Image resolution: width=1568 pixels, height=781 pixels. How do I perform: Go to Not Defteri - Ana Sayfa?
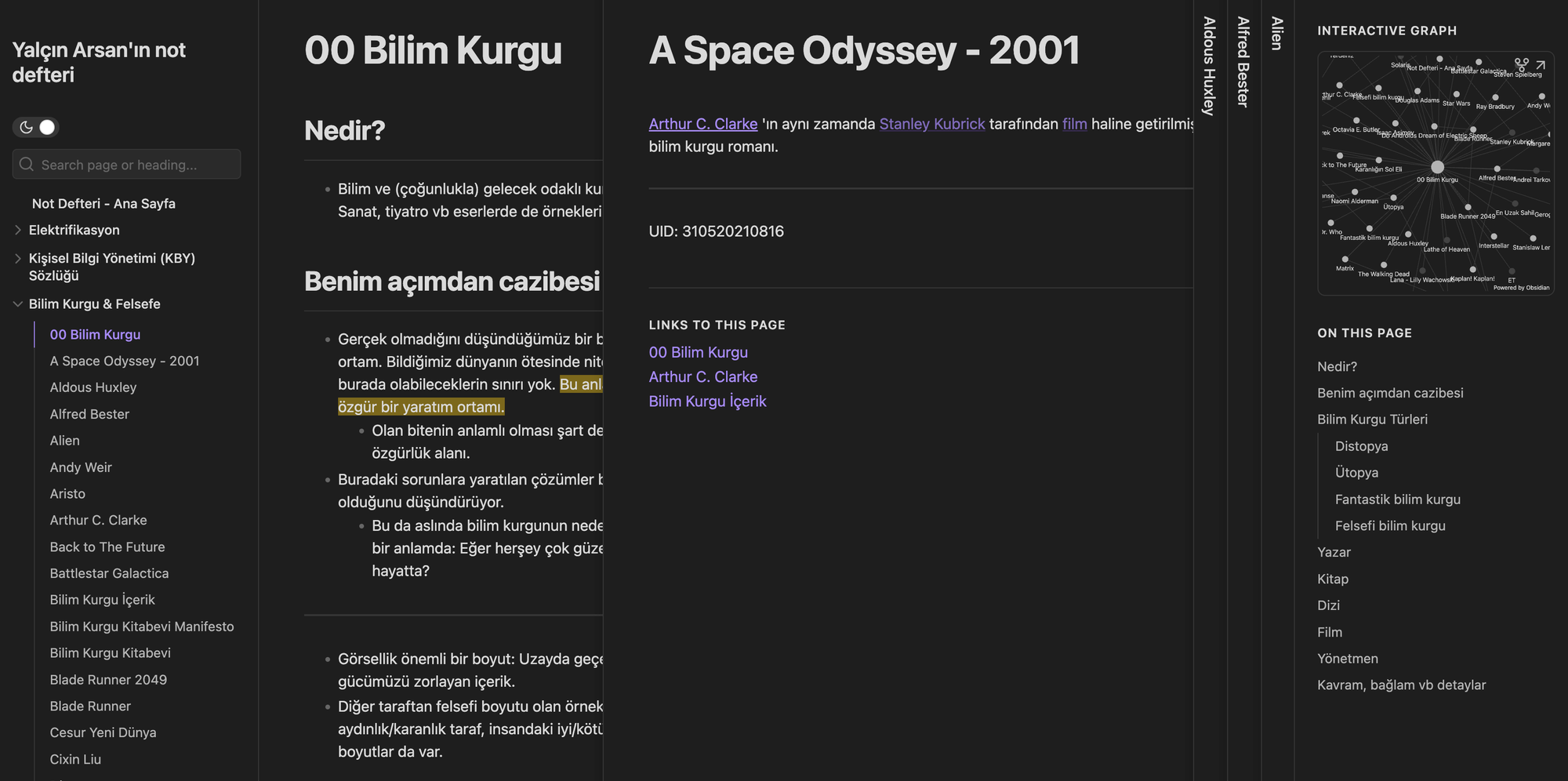[103, 203]
